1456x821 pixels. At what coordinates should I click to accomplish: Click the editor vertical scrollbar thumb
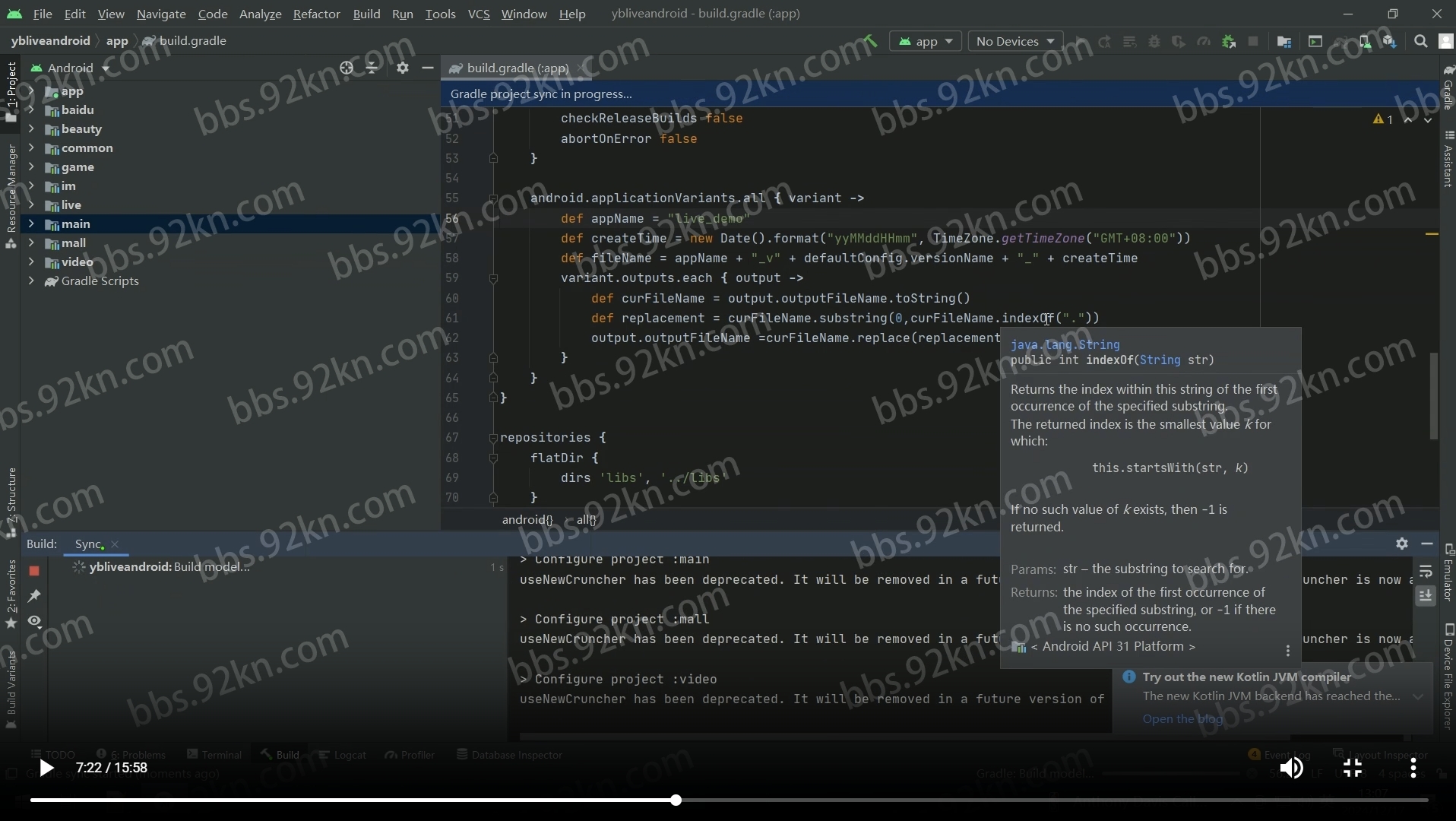(x=1434, y=396)
